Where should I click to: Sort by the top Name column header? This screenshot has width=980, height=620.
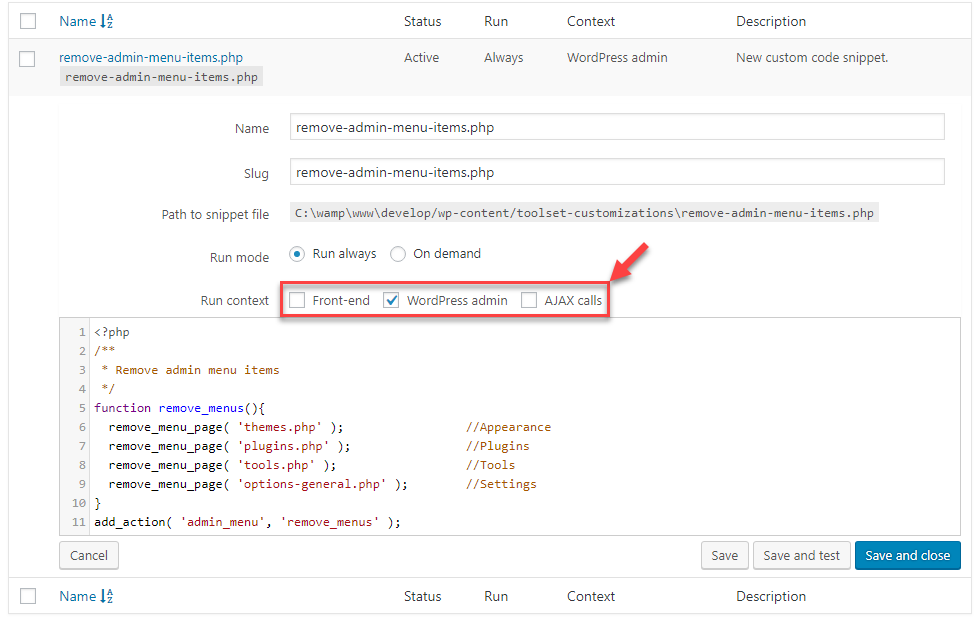(77, 21)
